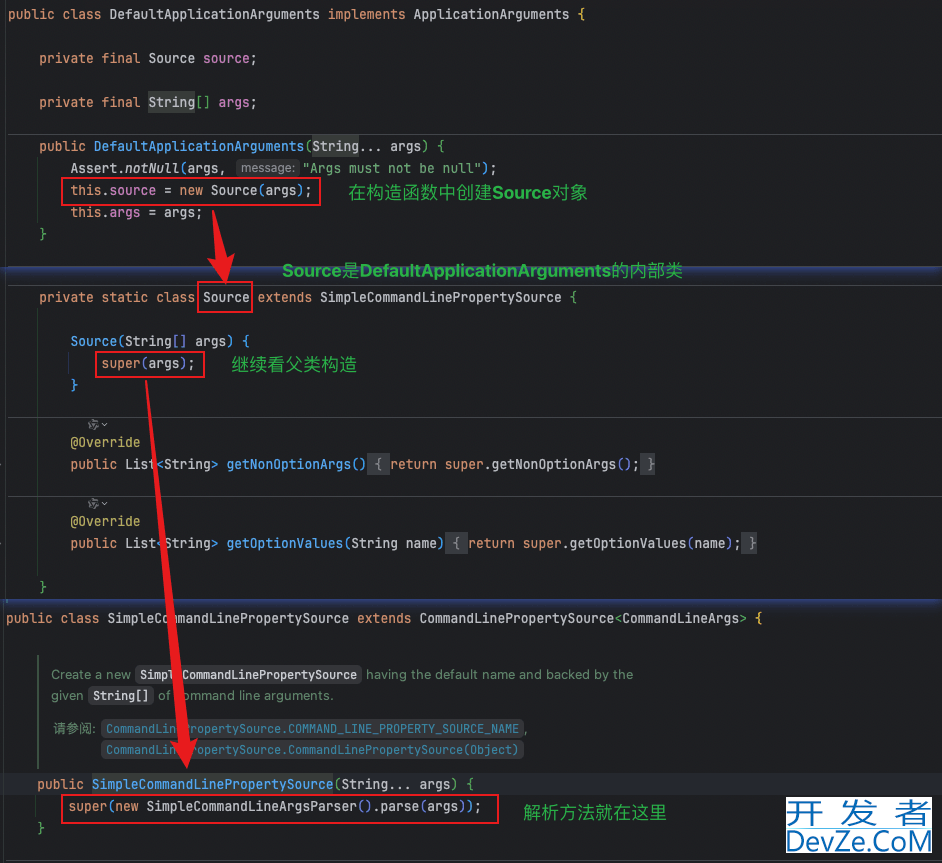Click the 'SimpleCommandLineArgsParser' class reference
Viewport: 942px width, 863px height.
point(251,807)
